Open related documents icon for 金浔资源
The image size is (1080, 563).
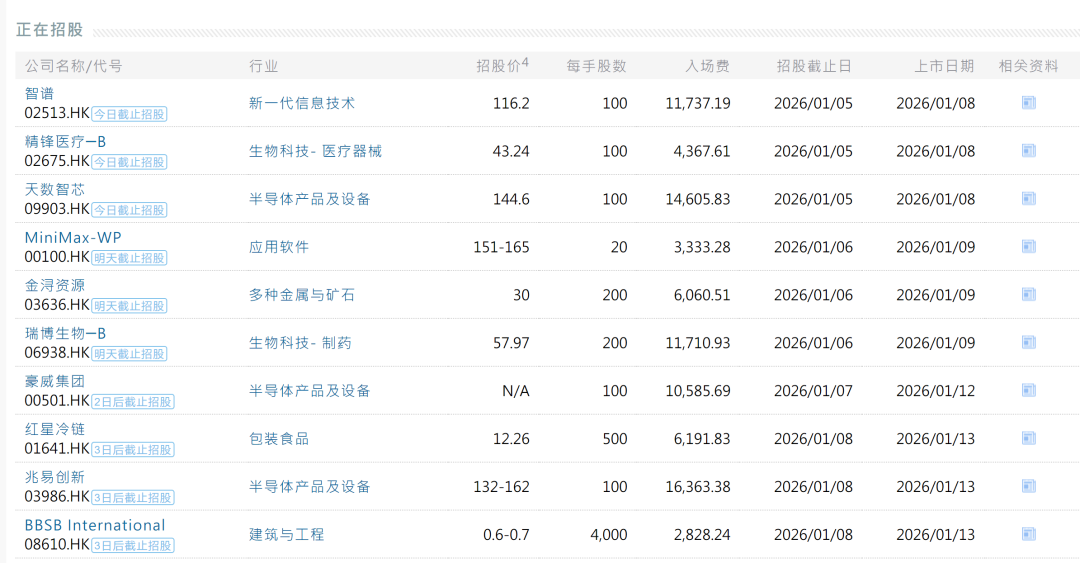[1028, 294]
